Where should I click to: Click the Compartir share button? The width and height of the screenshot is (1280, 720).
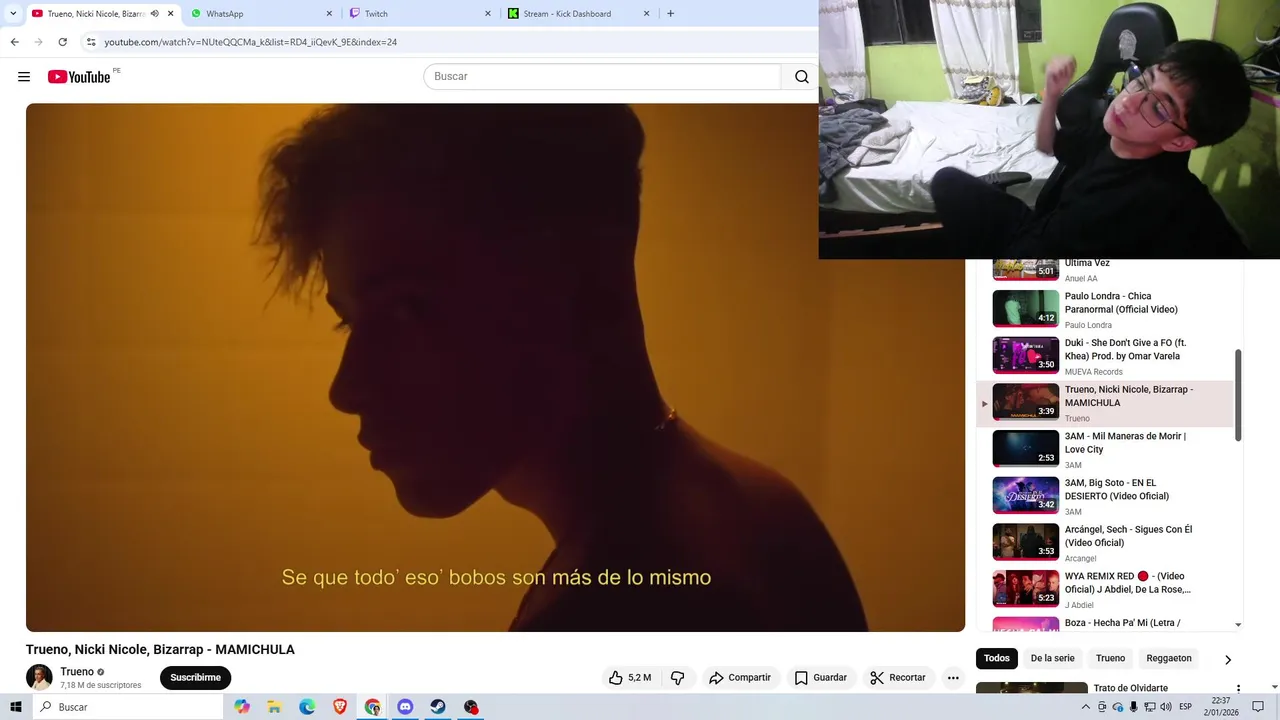740,677
